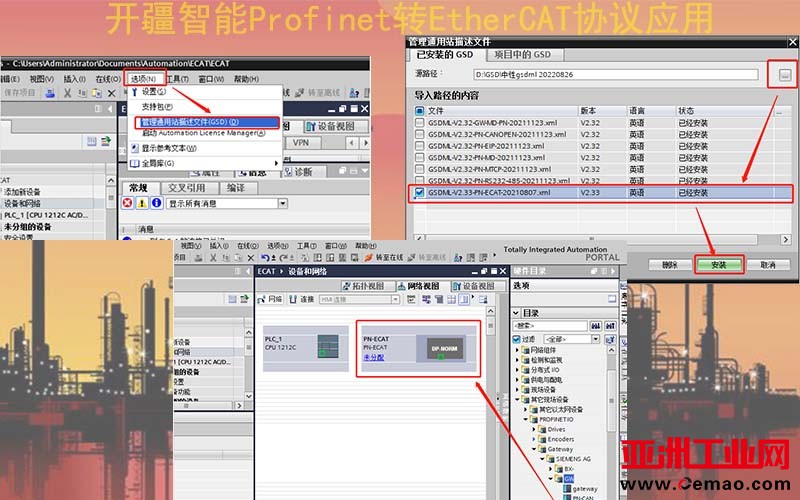Click the cut scissors icon in the top-left toolbar
The width and height of the screenshot is (800, 500).
[67, 93]
